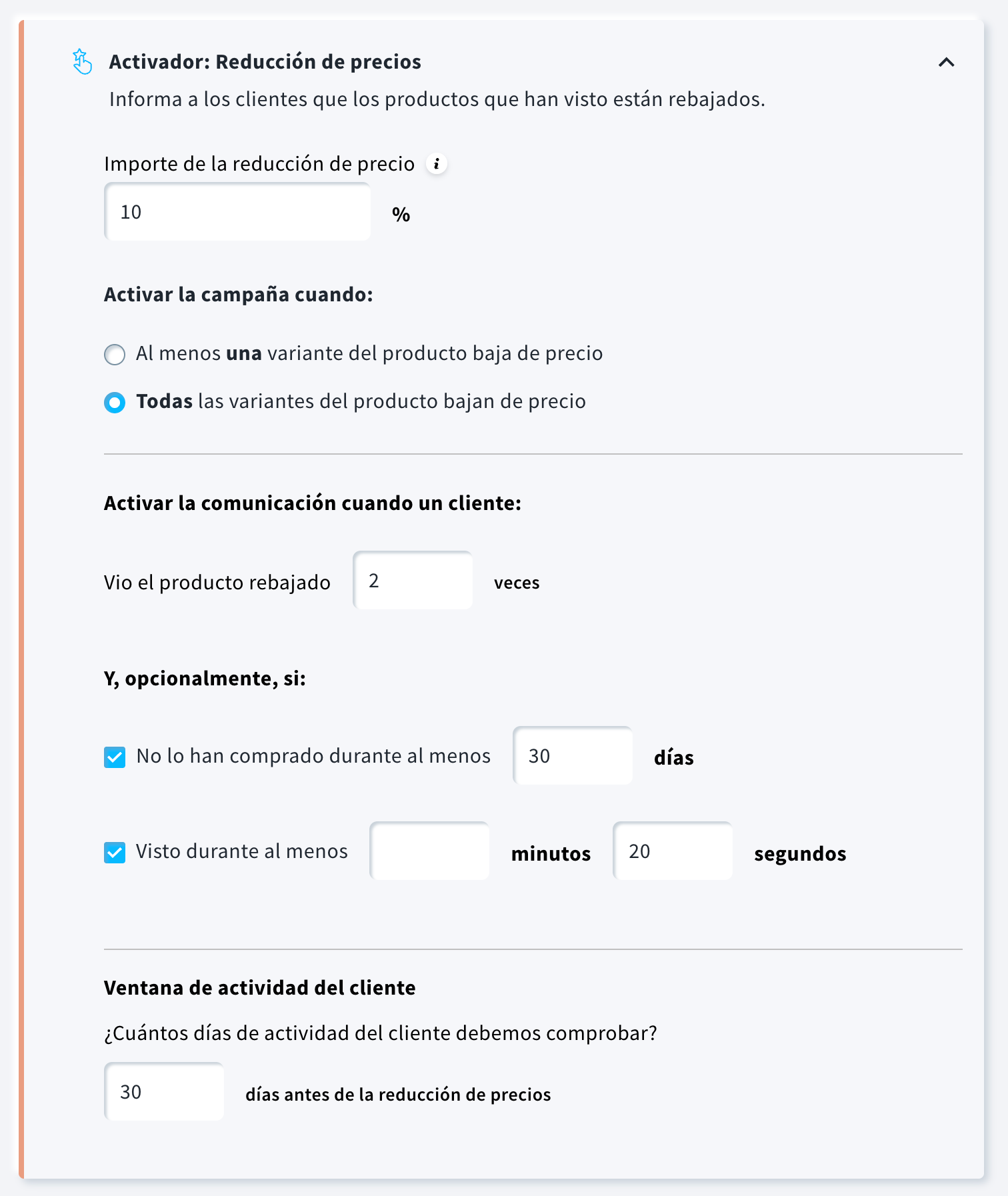This screenshot has width=1008, height=1196.
Task: Focus the price reduction percentage field
Action: tap(237, 212)
